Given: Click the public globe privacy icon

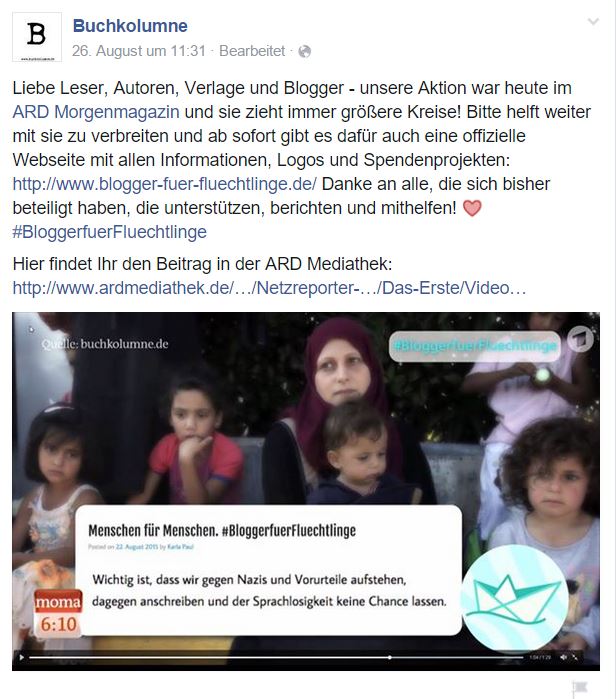Looking at the screenshot, I should click(304, 52).
